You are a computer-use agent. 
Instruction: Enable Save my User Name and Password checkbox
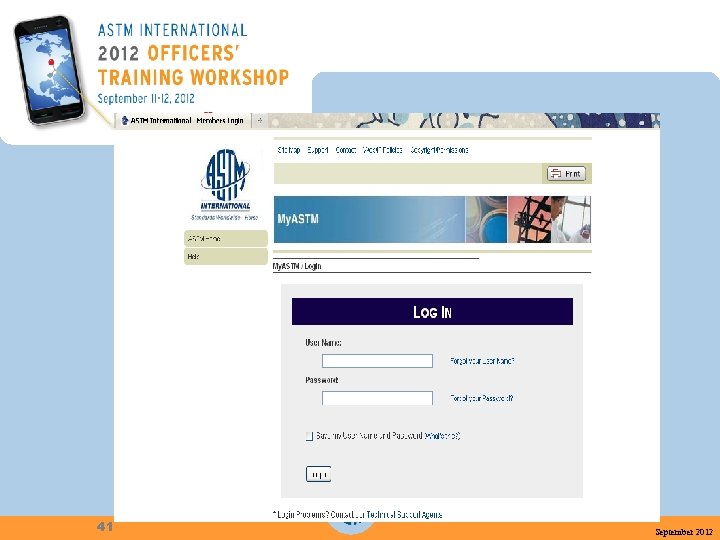tap(309, 436)
